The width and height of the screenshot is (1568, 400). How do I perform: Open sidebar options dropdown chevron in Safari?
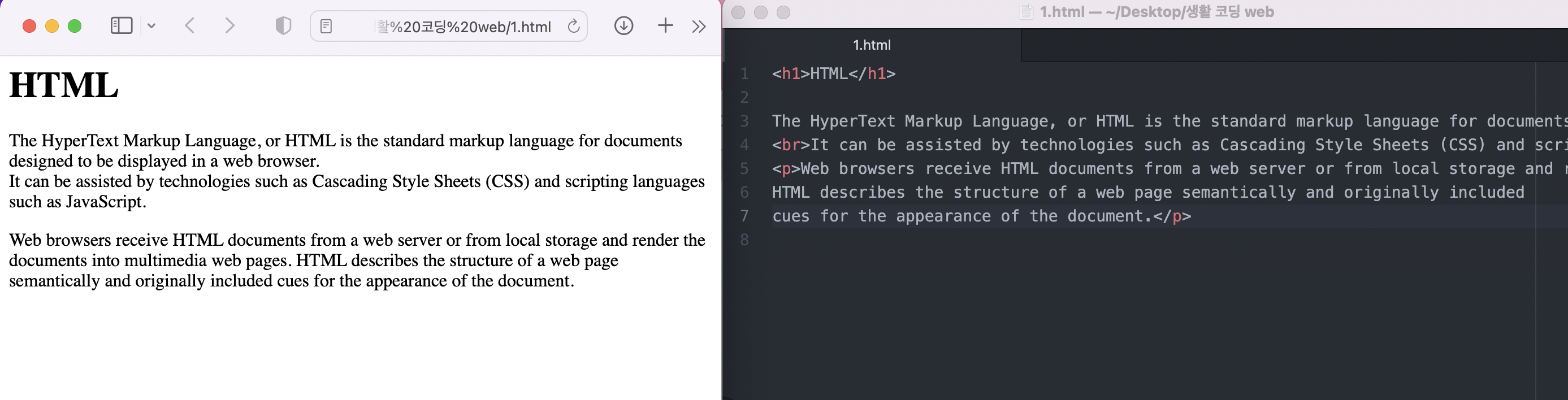(151, 25)
